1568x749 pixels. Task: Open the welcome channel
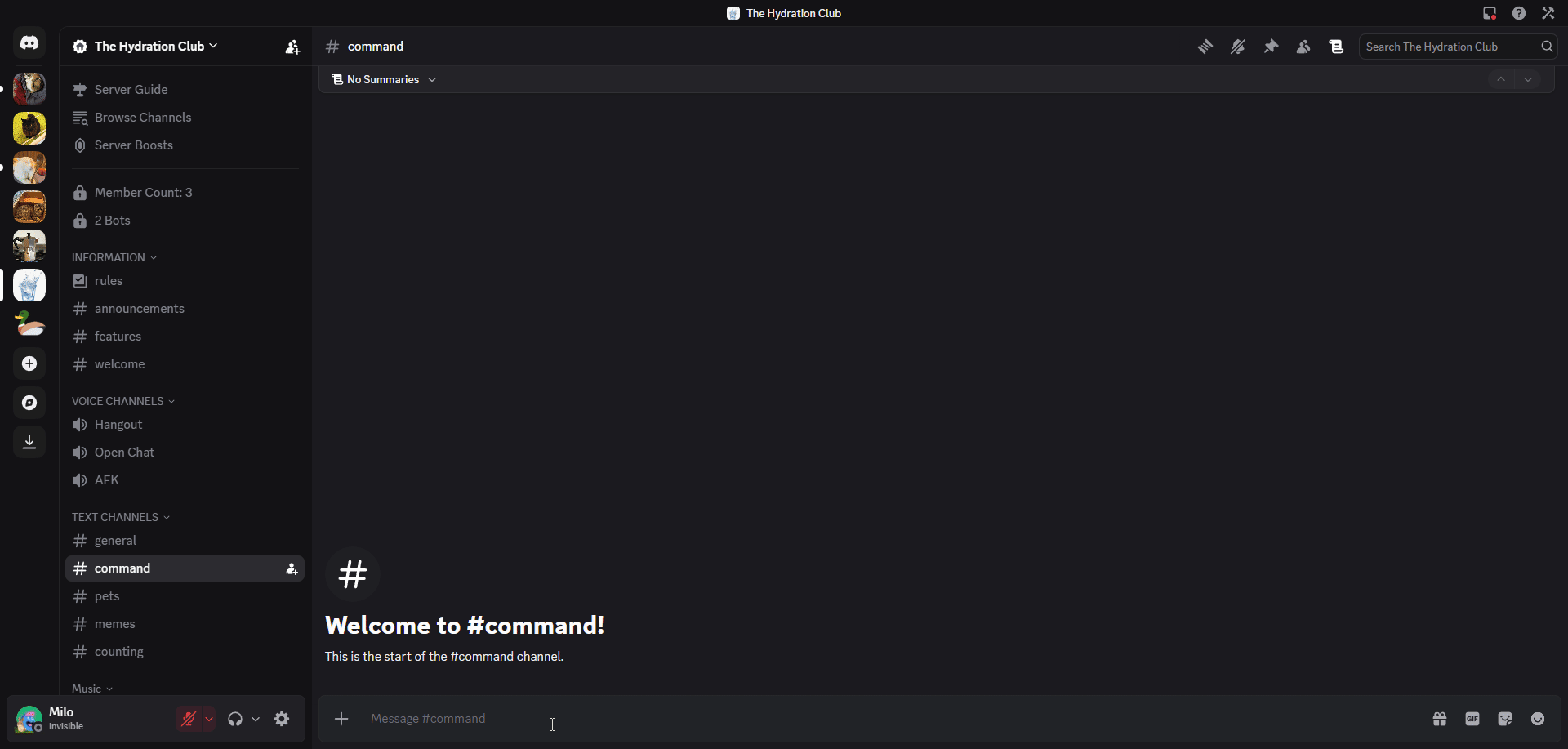(x=185, y=364)
